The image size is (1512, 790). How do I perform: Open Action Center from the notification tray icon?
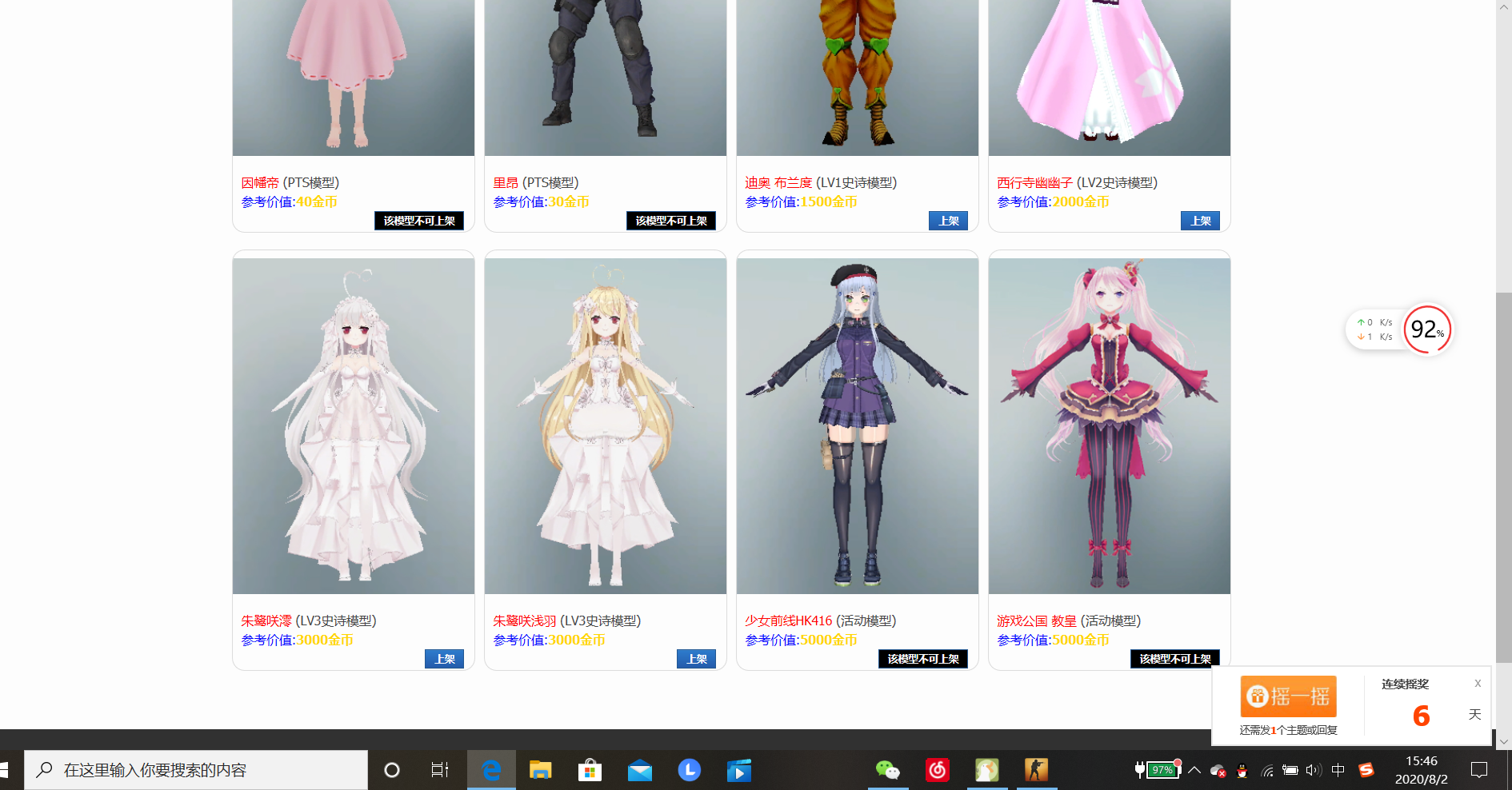pyautogui.click(x=1478, y=769)
